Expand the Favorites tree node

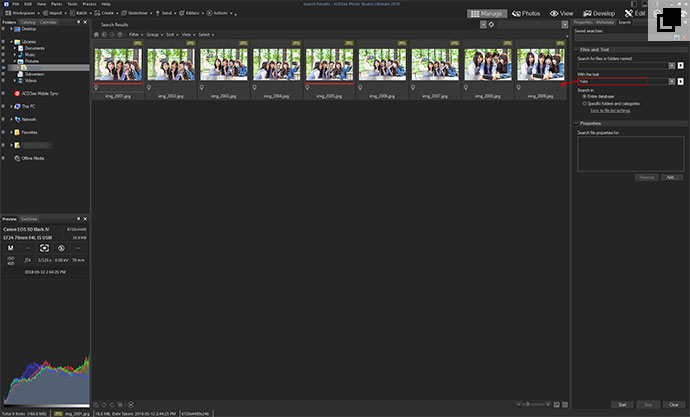point(11,132)
